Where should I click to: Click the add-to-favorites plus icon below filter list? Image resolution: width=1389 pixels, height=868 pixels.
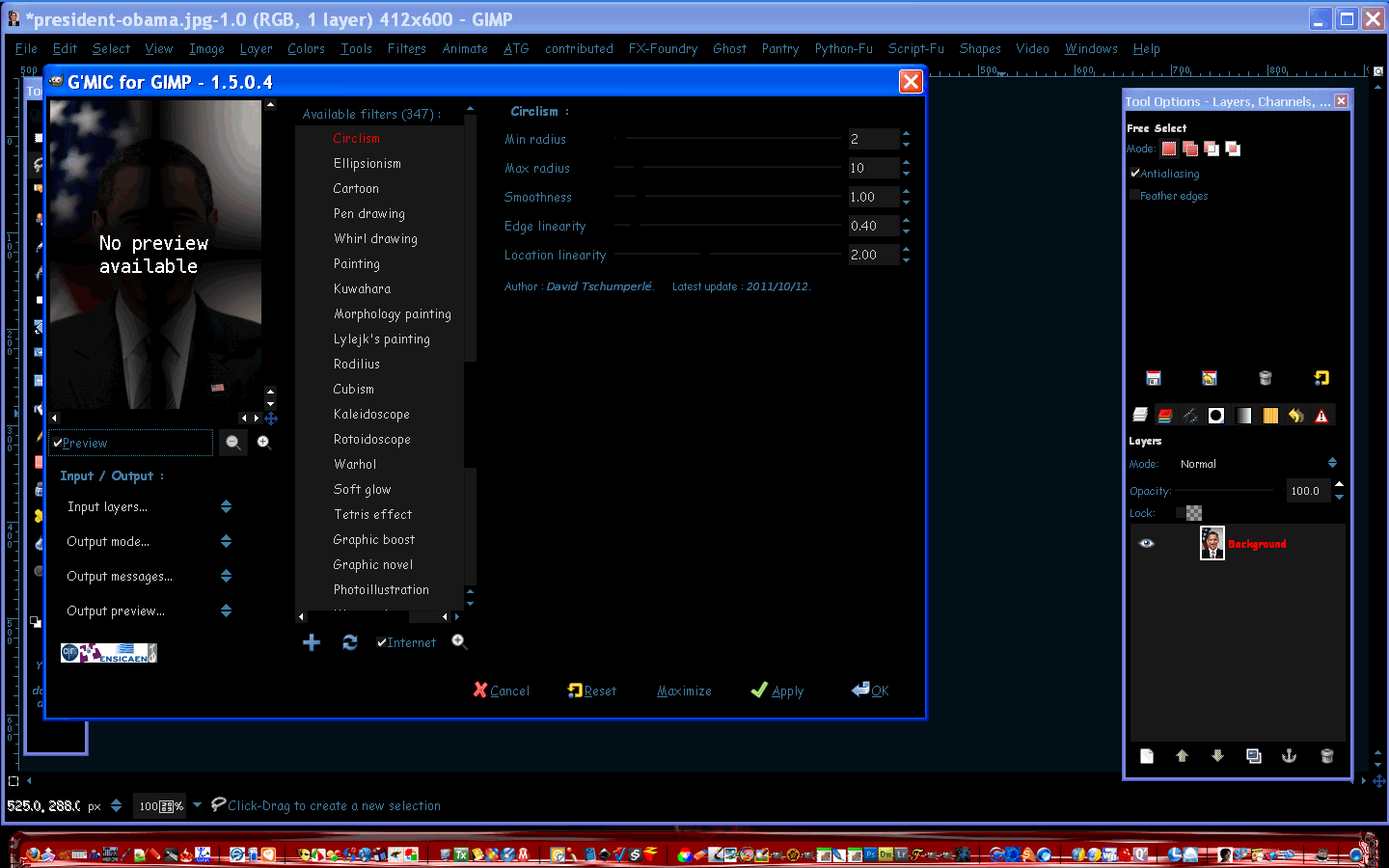pyautogui.click(x=312, y=642)
